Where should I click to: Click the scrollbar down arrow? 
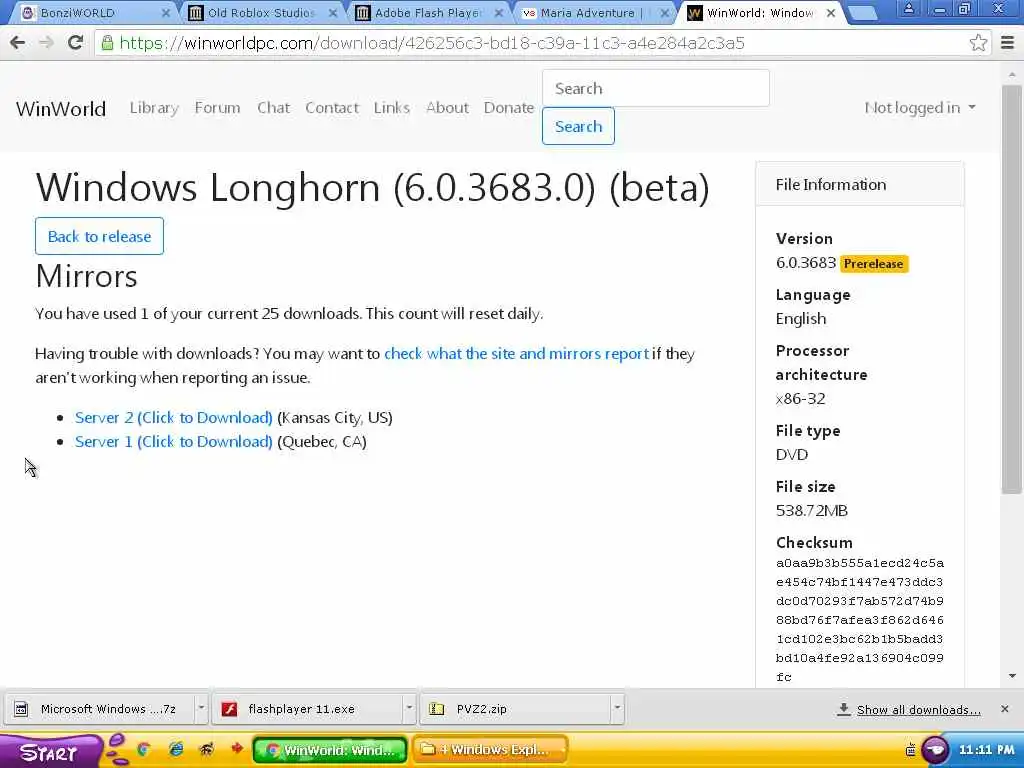(x=1012, y=676)
